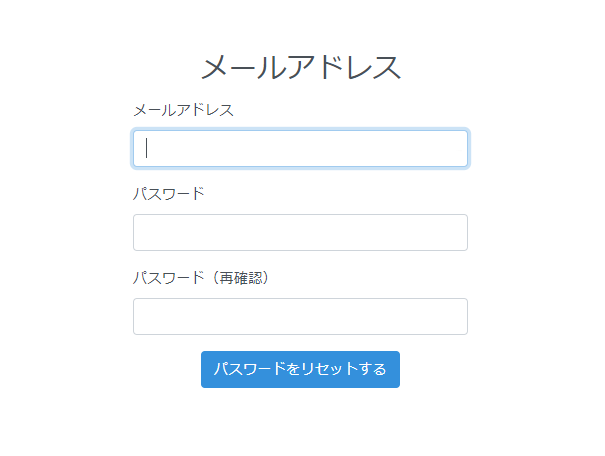Select the label above the email textbox
The image size is (605, 456).
pyautogui.click(x=184, y=110)
